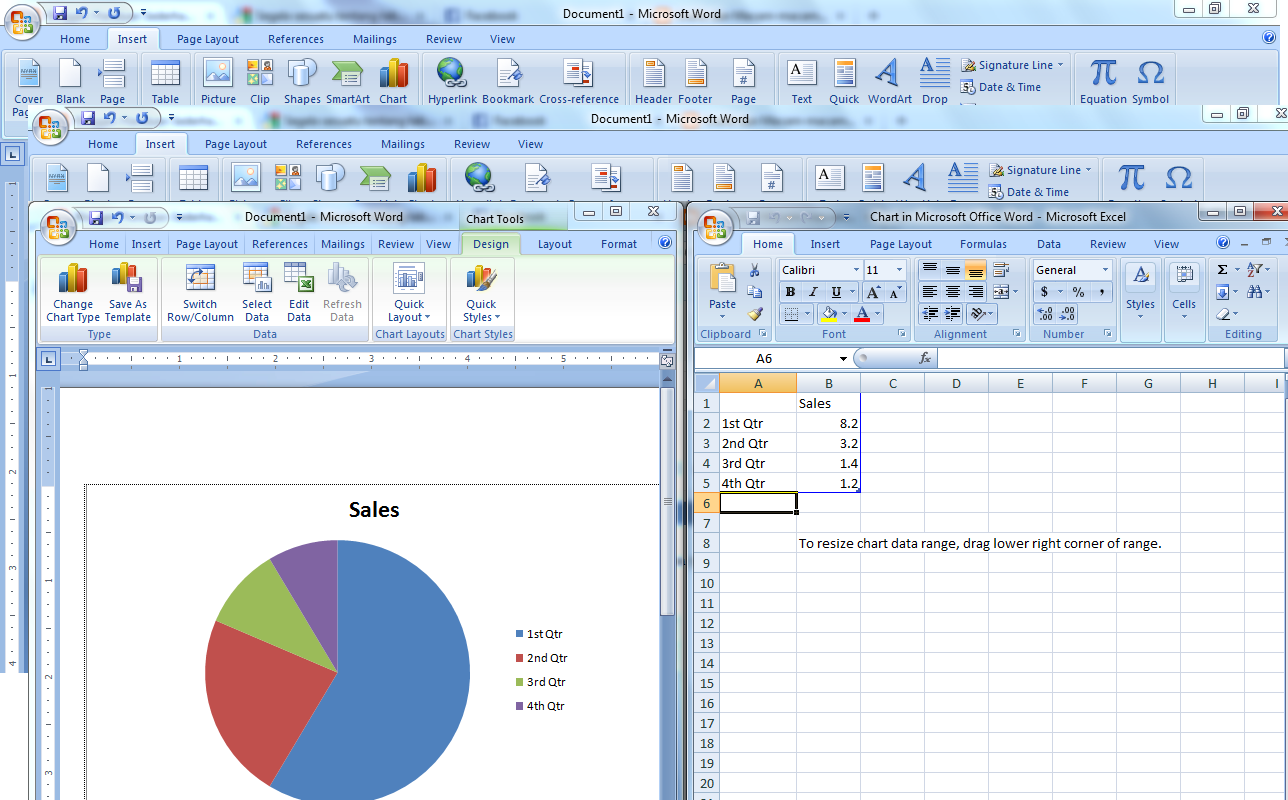Image resolution: width=1288 pixels, height=800 pixels.
Task: Select the Format Painter brush in Excel
Action: tap(755, 314)
